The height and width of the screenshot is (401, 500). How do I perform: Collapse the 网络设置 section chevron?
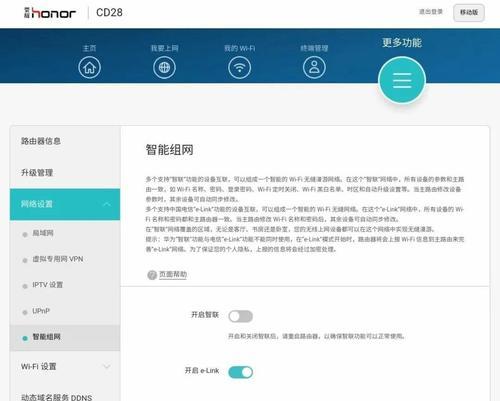(107, 204)
